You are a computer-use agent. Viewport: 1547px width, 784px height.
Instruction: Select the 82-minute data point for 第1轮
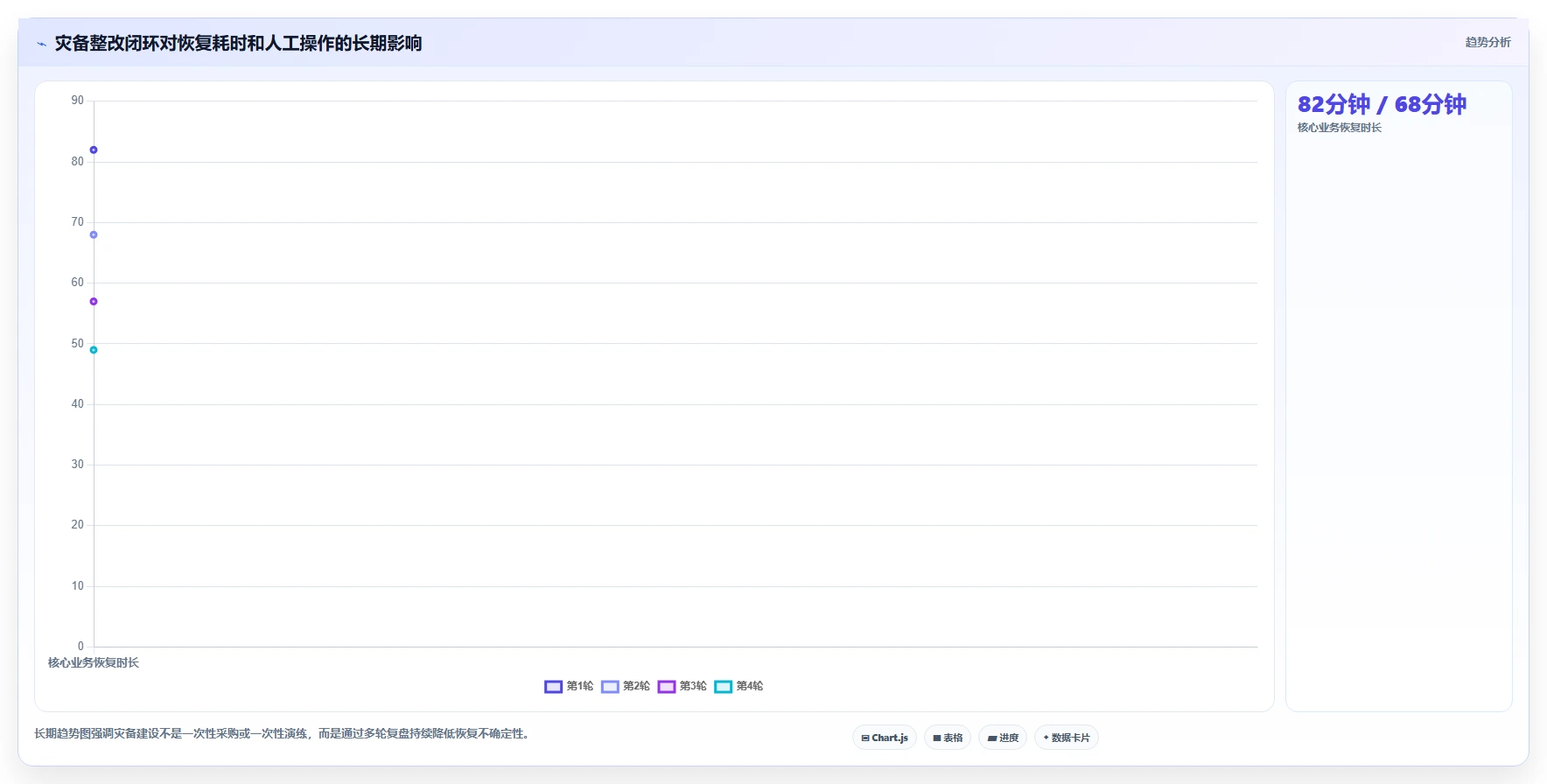click(x=94, y=150)
